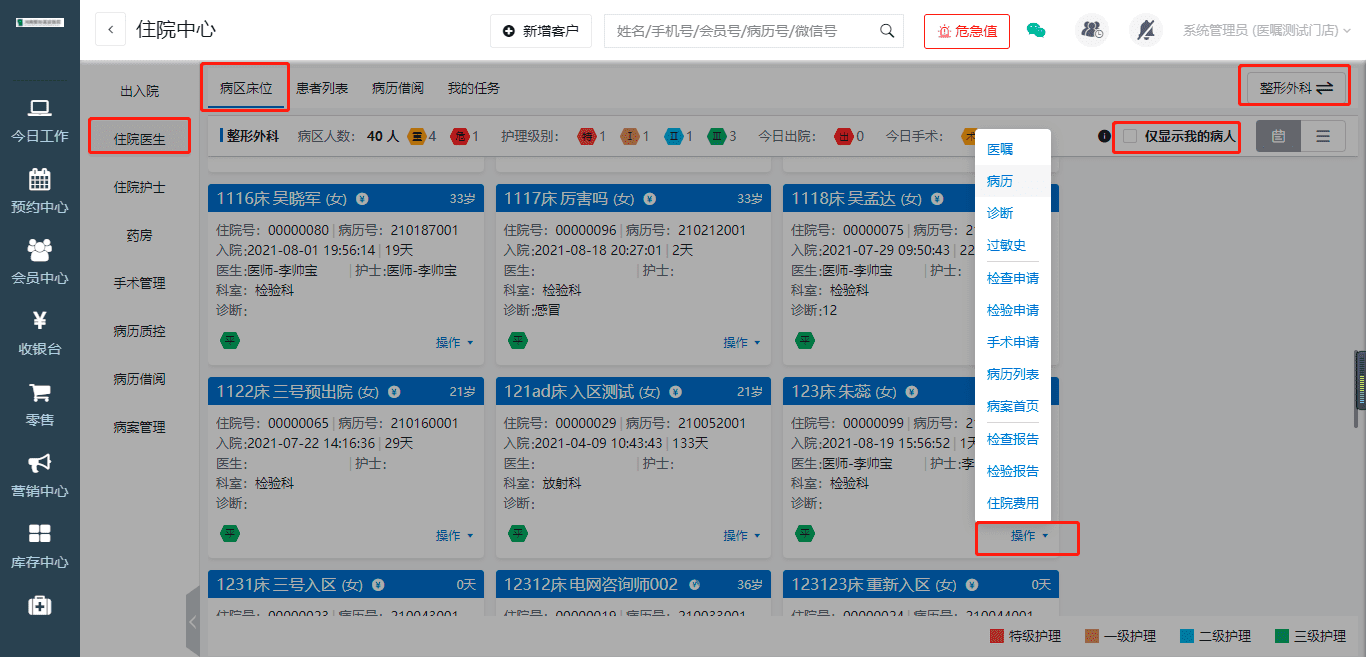Open 操作 dropdown on bed 1116 吴晓军

point(454,342)
